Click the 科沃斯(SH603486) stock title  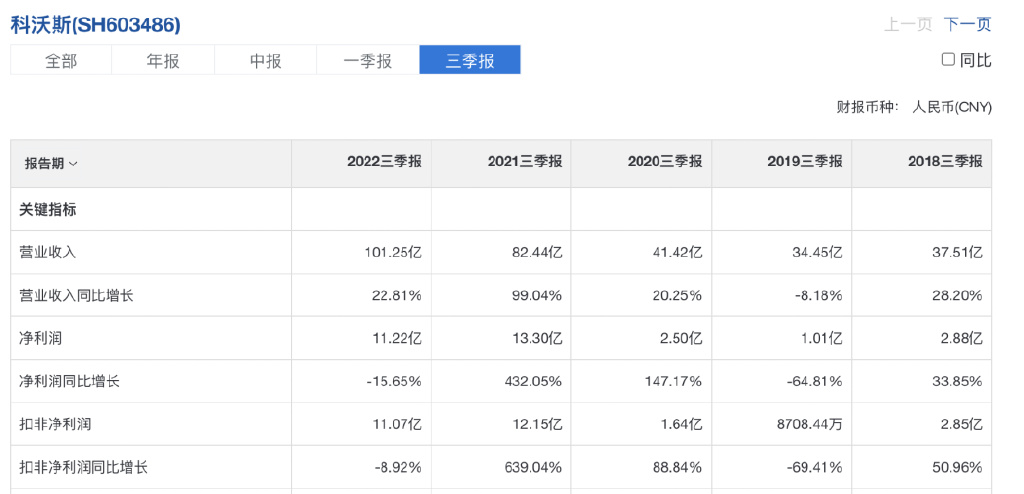pyautogui.click(x=96, y=24)
